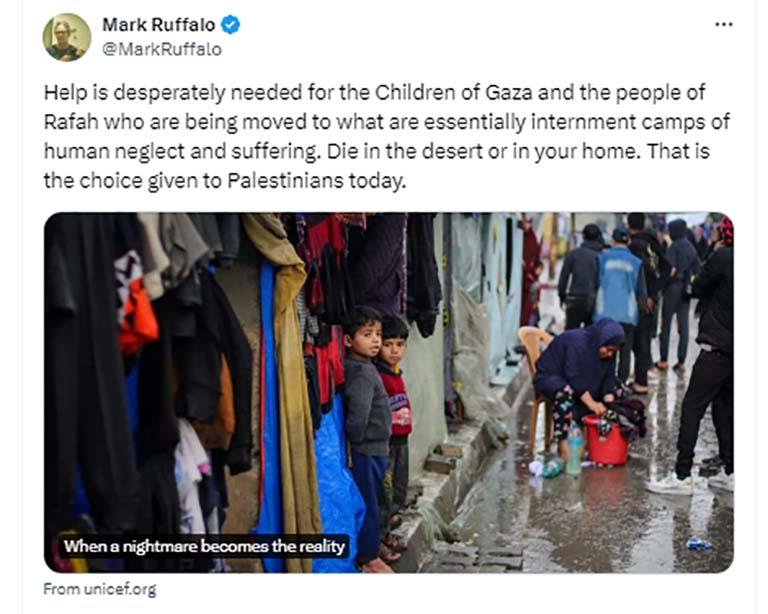Open the three-dot more options menu
The height and width of the screenshot is (614, 768).
point(723,24)
